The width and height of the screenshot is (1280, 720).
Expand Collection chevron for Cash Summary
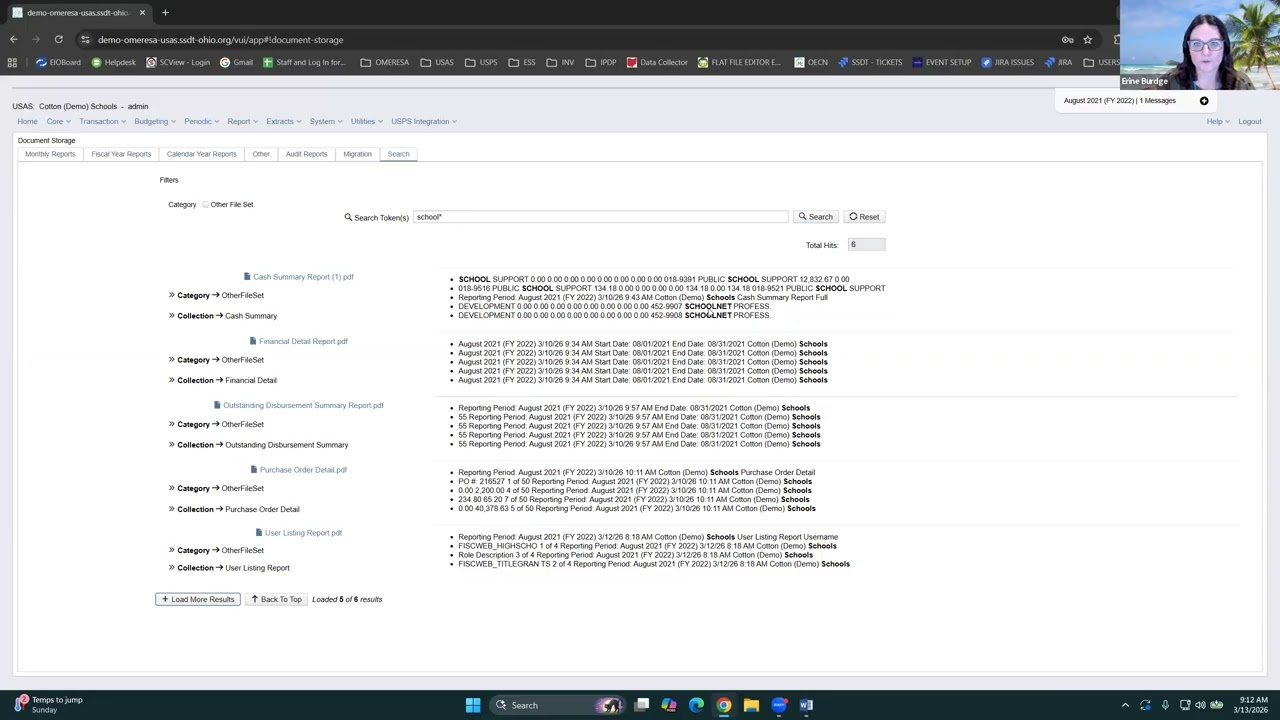pyautogui.click(x=171, y=316)
